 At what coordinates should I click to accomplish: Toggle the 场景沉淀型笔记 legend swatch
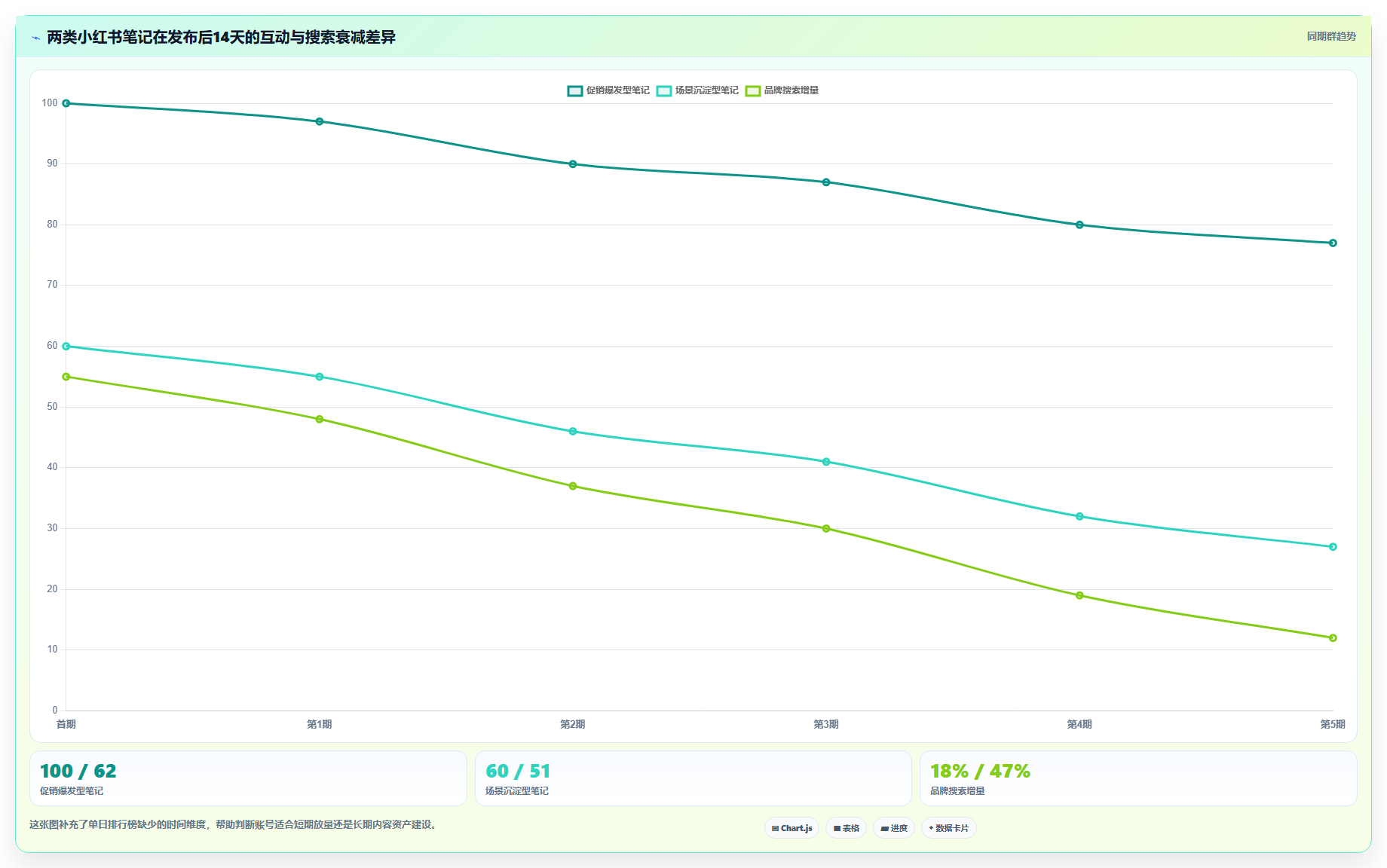coord(664,90)
